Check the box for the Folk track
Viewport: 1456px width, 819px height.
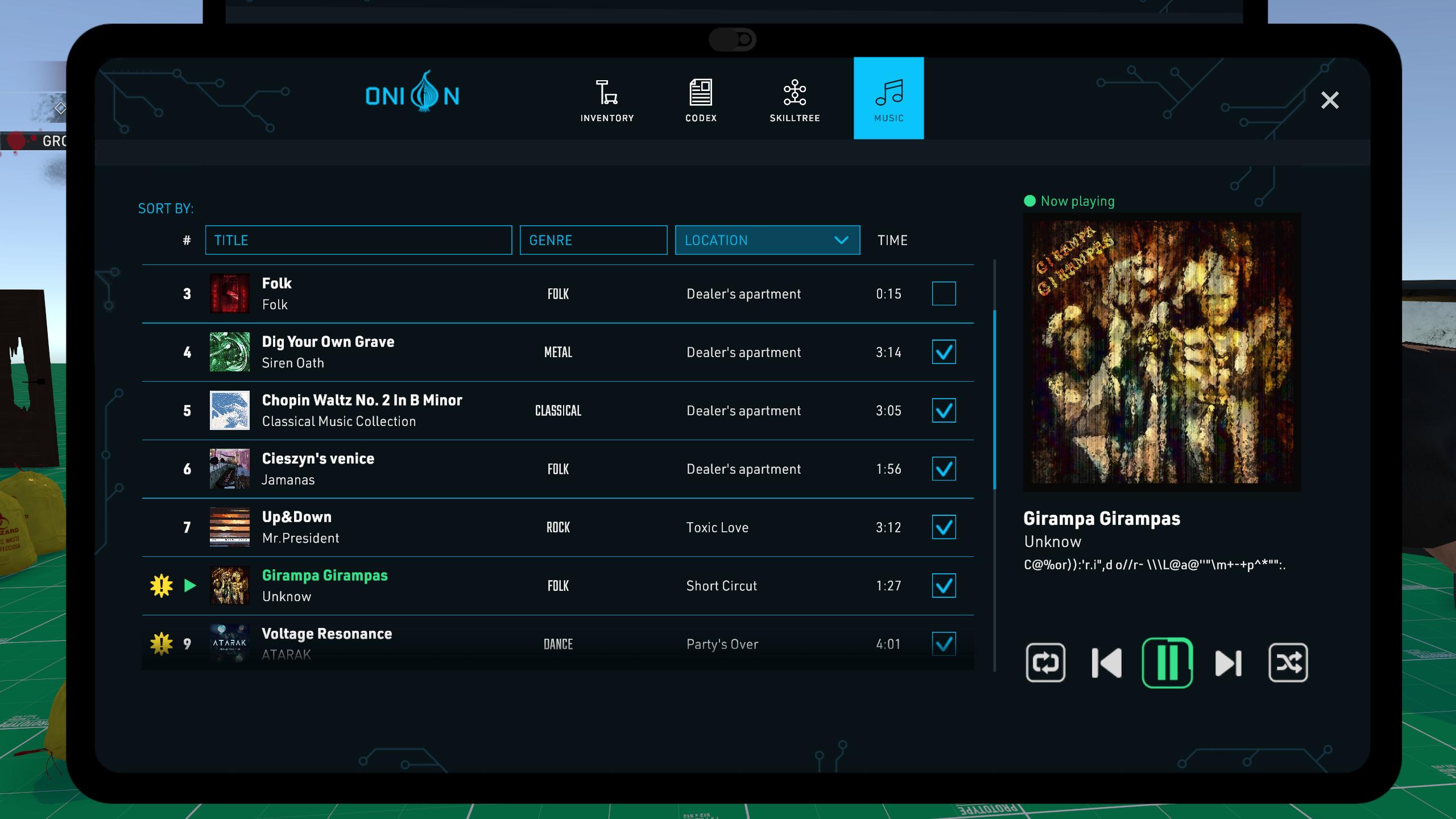tap(944, 293)
